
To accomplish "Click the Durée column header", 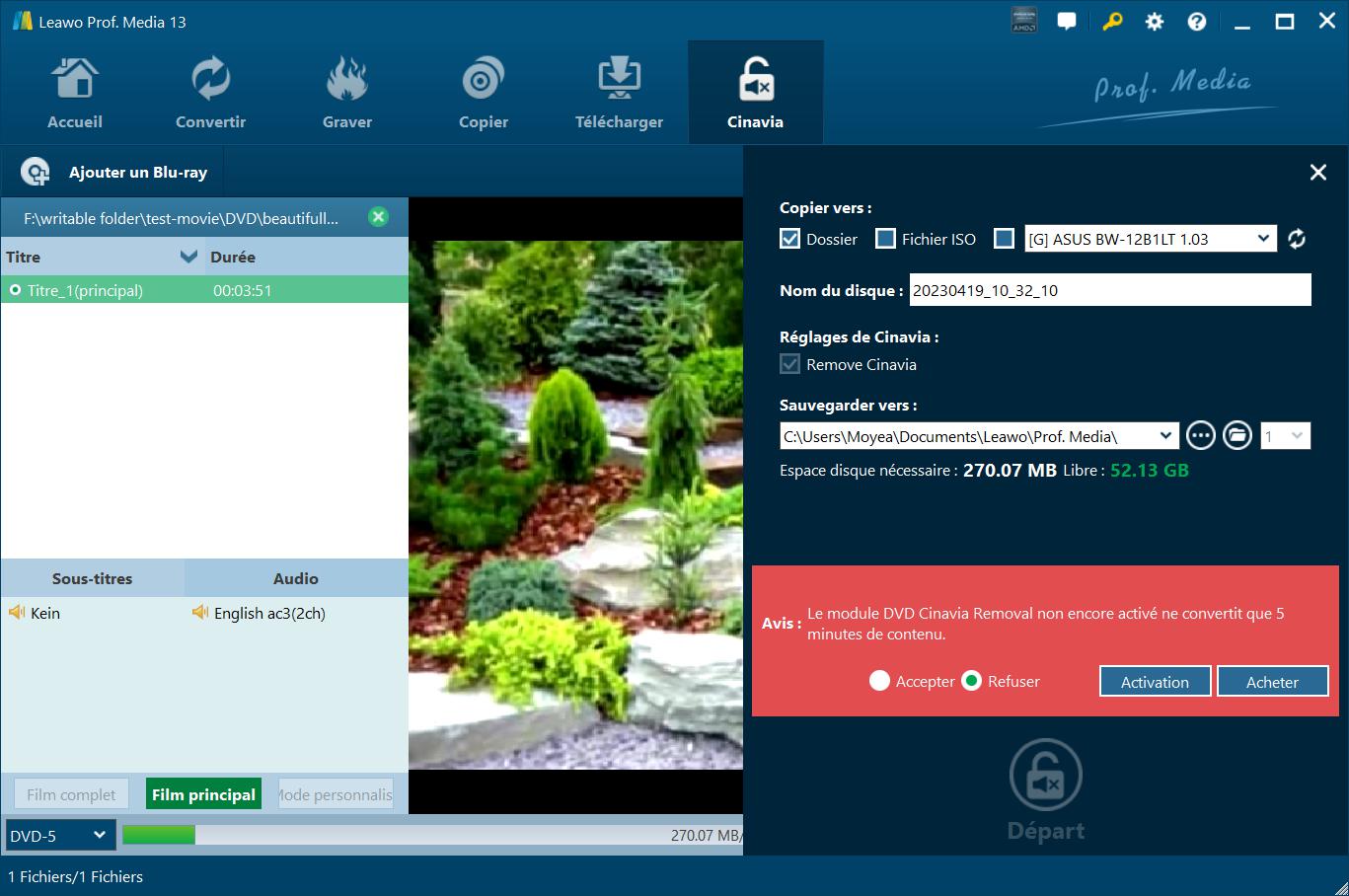I will (233, 257).
